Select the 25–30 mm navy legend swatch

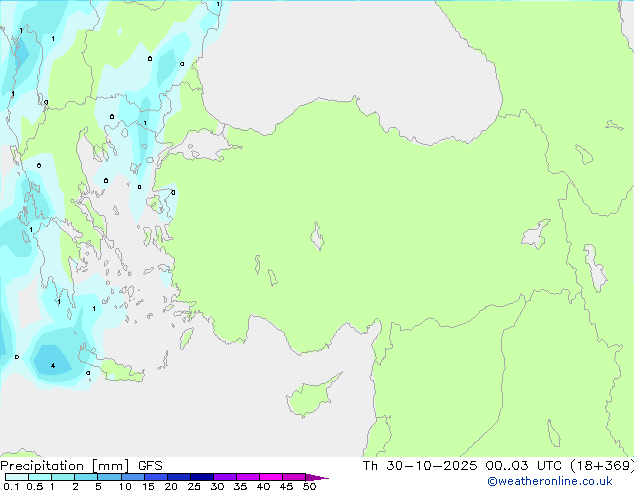pyautogui.click(x=202, y=477)
